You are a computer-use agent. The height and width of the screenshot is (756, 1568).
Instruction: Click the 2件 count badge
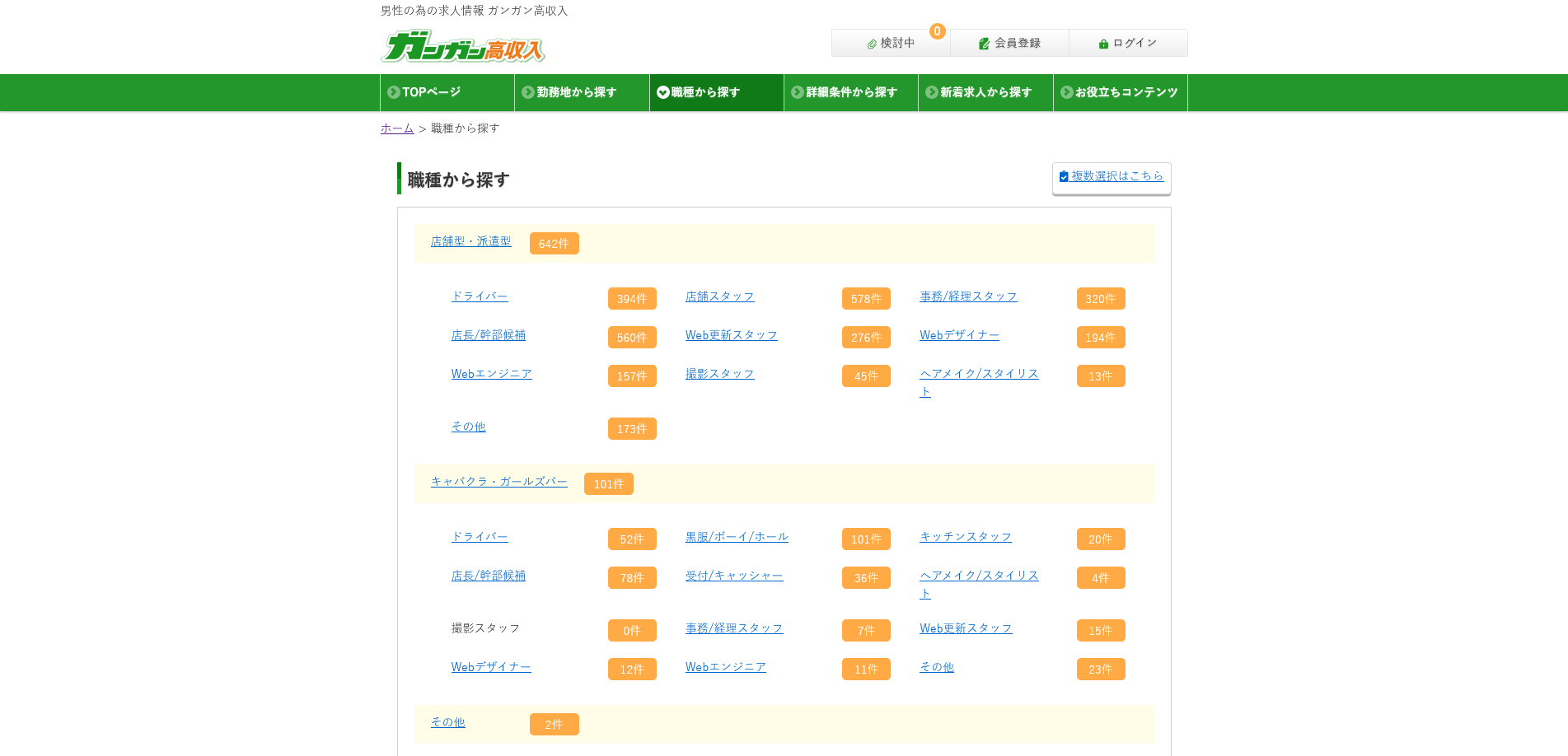click(555, 725)
